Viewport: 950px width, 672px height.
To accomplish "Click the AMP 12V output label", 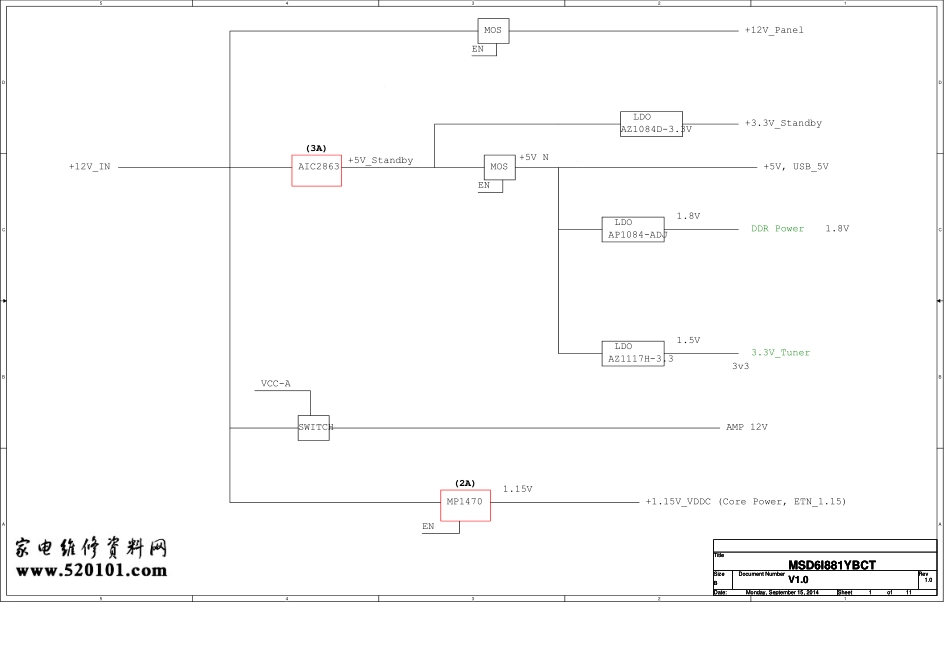I will pos(746,427).
